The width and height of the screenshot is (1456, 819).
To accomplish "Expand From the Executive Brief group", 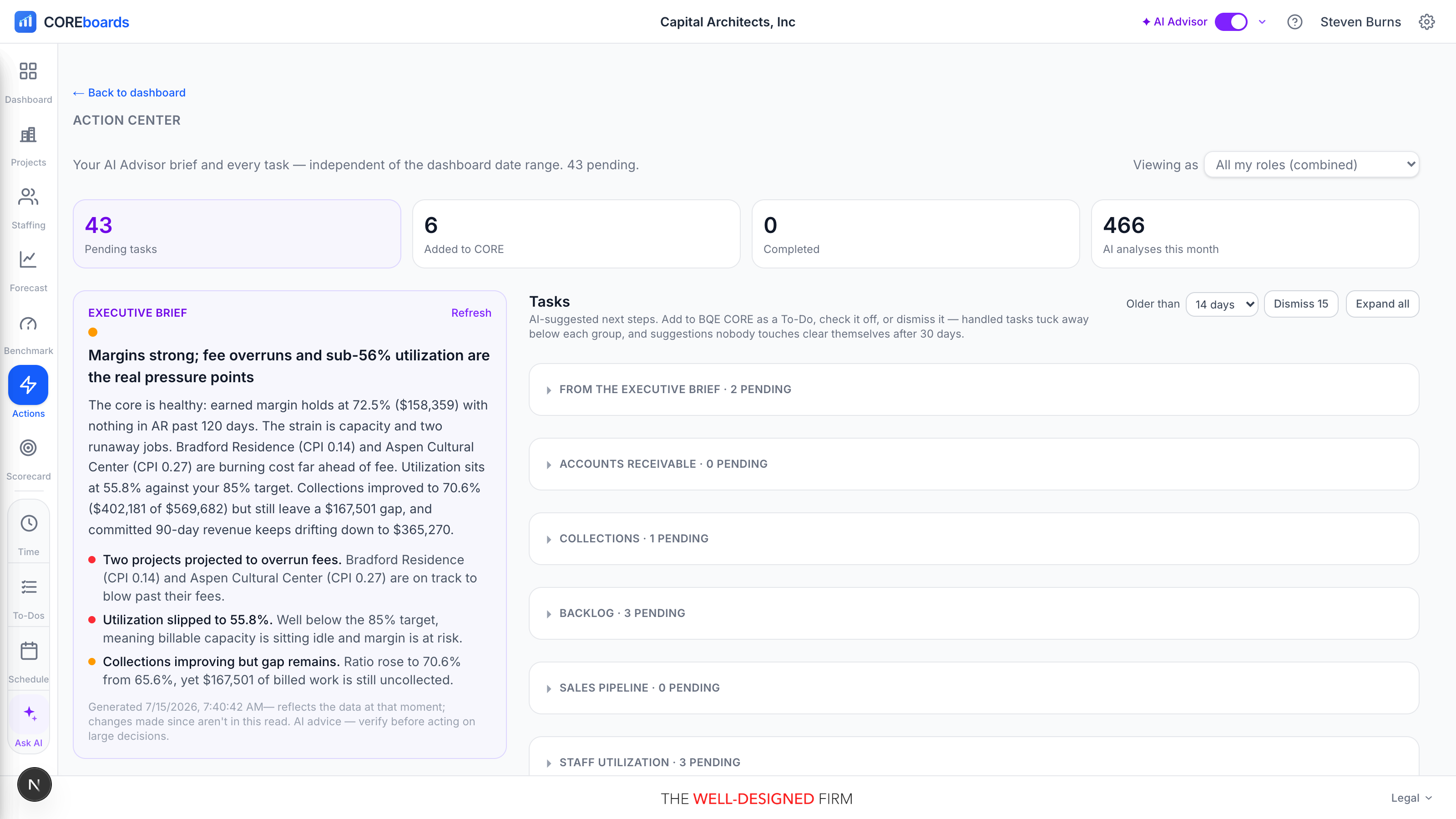I will (974, 389).
